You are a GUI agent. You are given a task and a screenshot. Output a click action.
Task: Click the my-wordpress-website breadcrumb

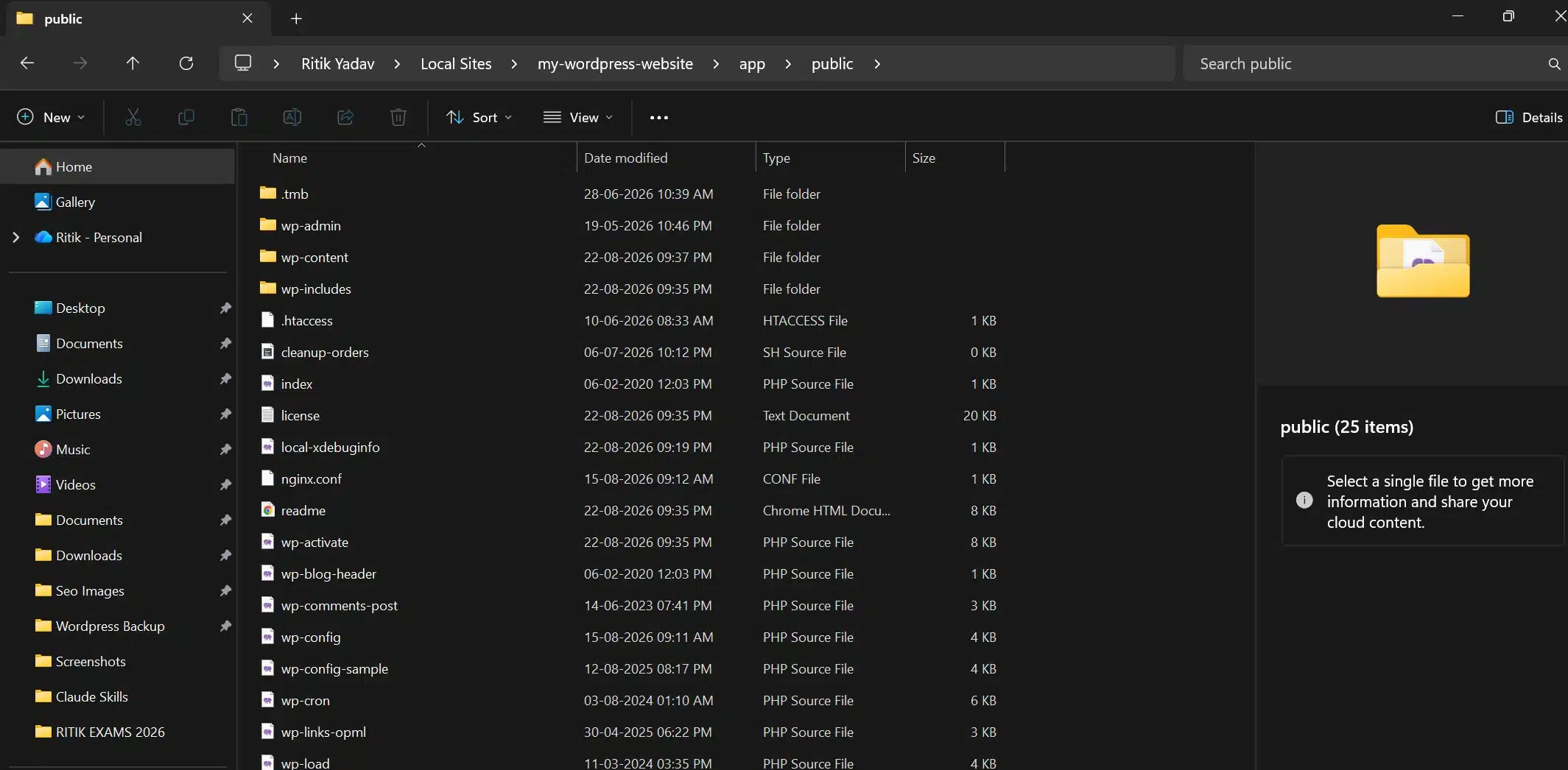(x=615, y=64)
